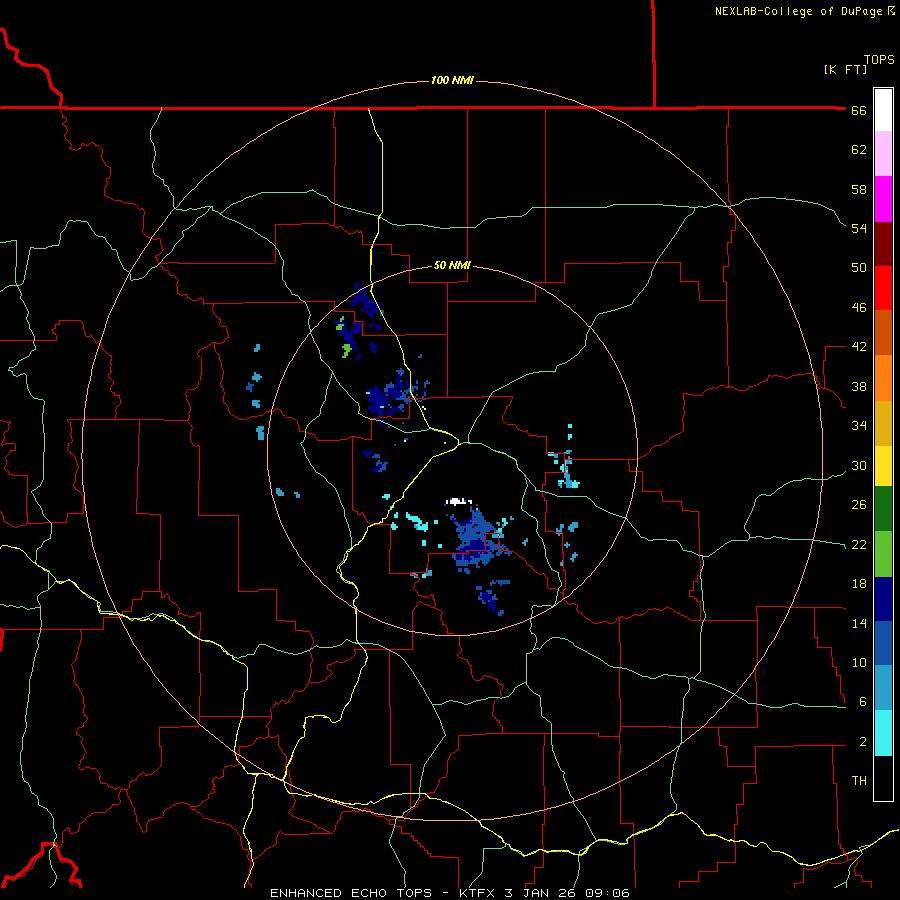Select the light pink legend swatch
This screenshot has width=900, height=900.
(883, 153)
